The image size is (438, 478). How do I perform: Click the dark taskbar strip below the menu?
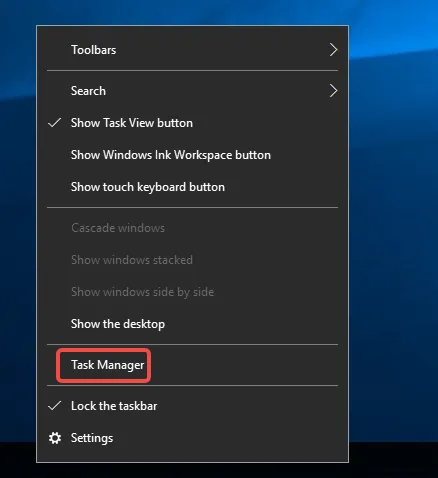[x=393, y=460]
